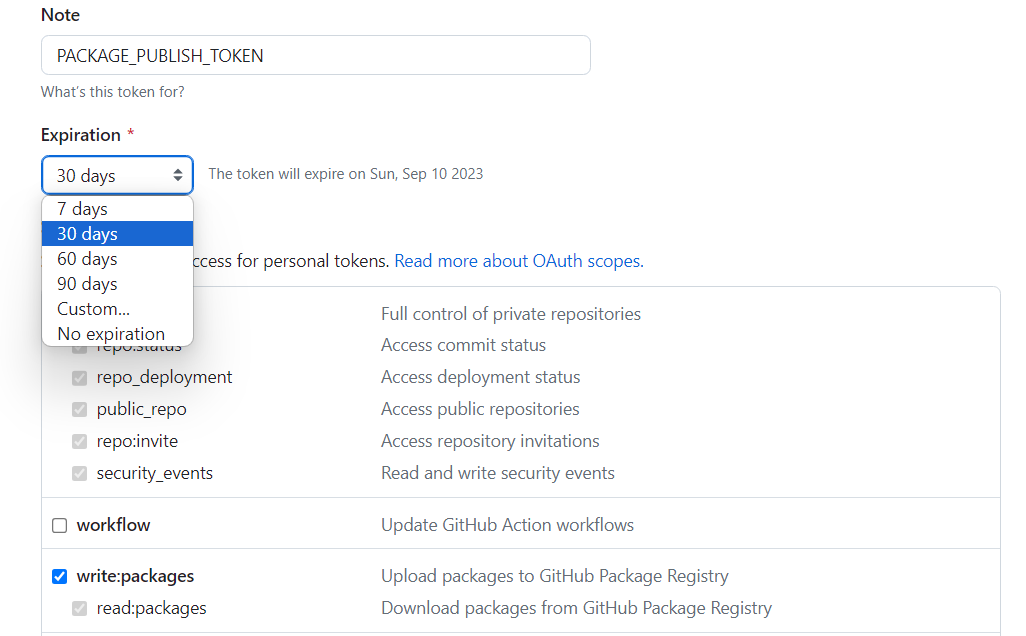Toggle the read:packages checkbox
The width and height of the screenshot is (1026, 636).
tap(79, 609)
